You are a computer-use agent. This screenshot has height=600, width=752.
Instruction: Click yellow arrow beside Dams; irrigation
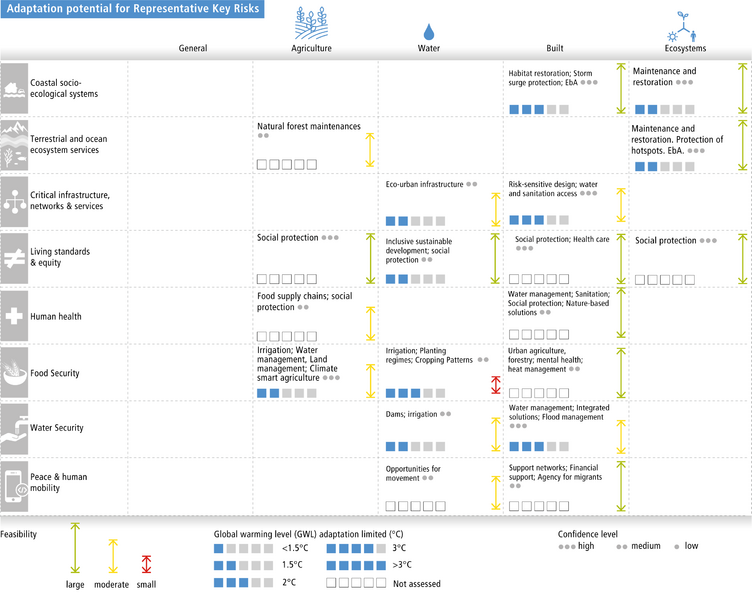pos(495,435)
